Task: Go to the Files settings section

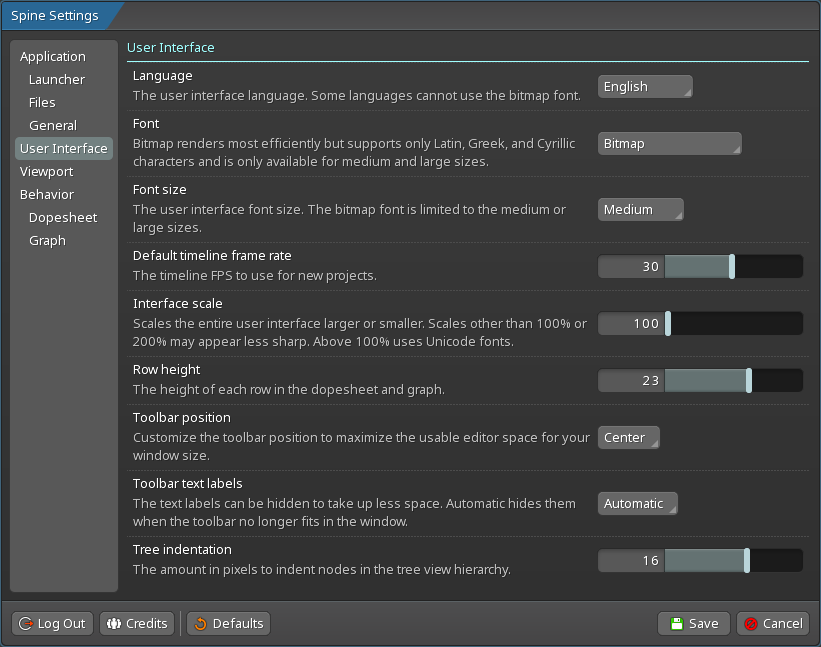Action: point(42,103)
